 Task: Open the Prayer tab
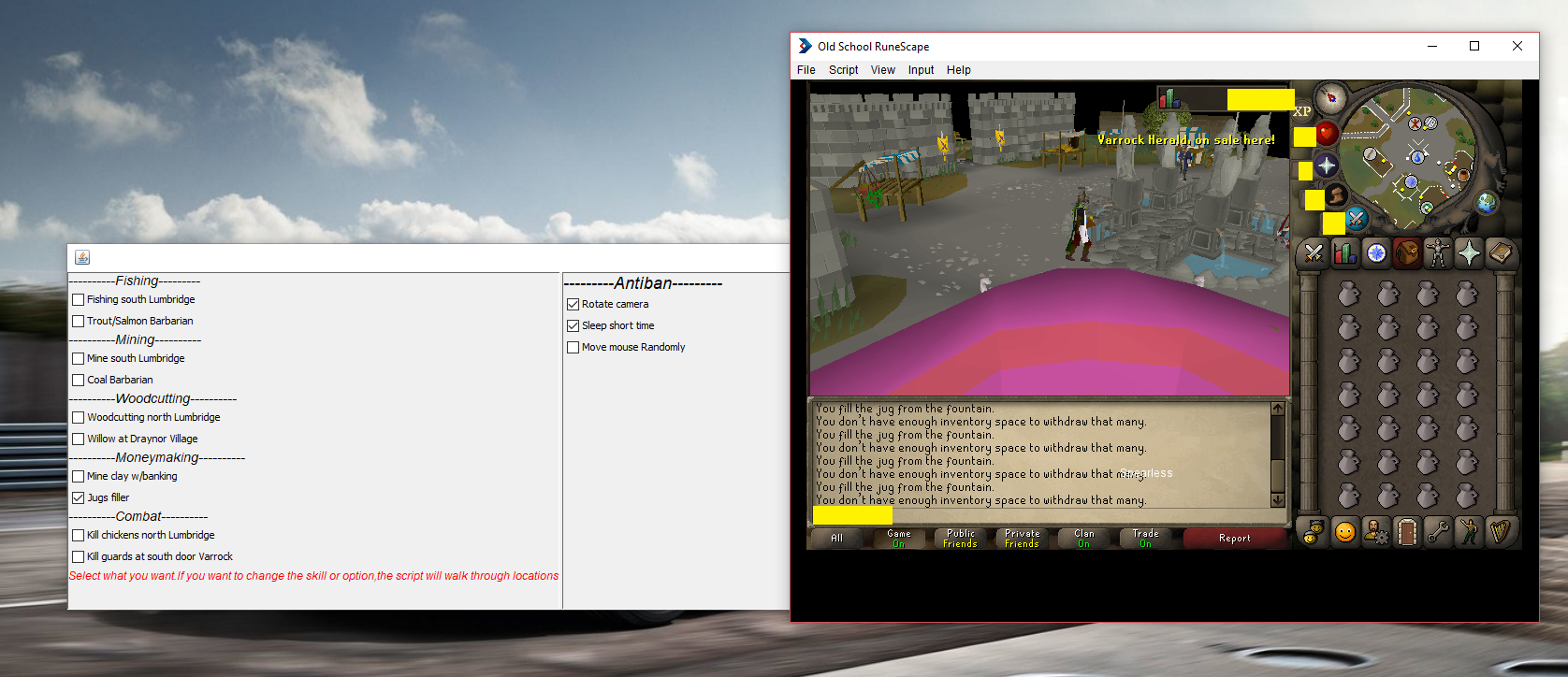[1469, 253]
